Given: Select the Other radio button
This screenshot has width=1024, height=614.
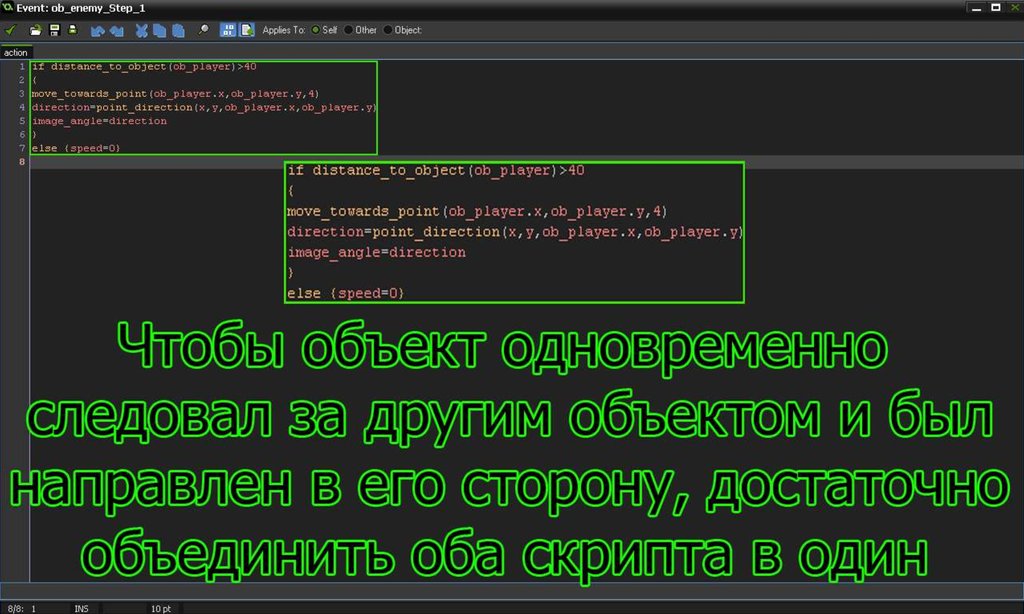Looking at the screenshot, I should 349,30.
